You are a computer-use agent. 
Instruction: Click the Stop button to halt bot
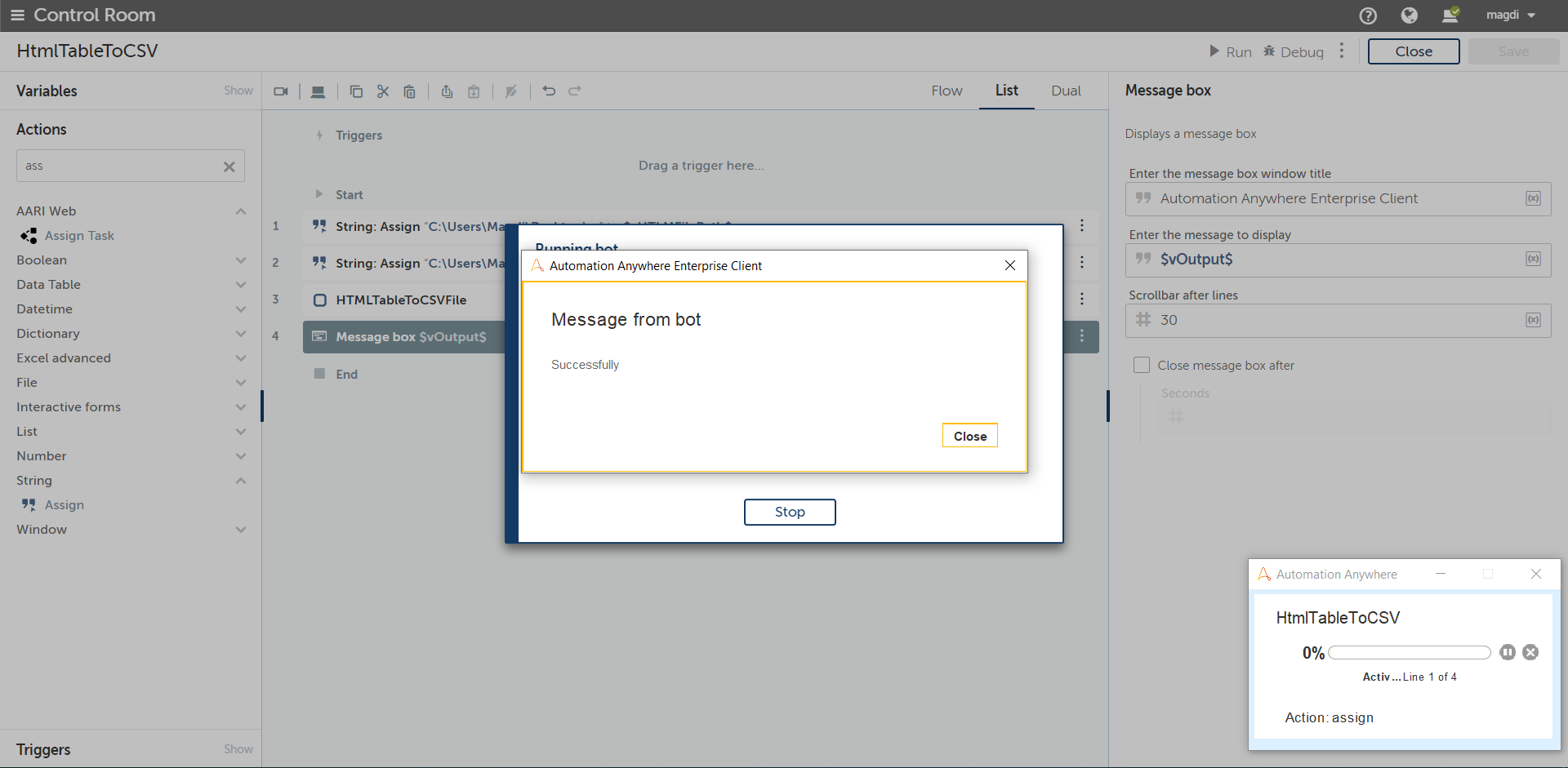(790, 512)
